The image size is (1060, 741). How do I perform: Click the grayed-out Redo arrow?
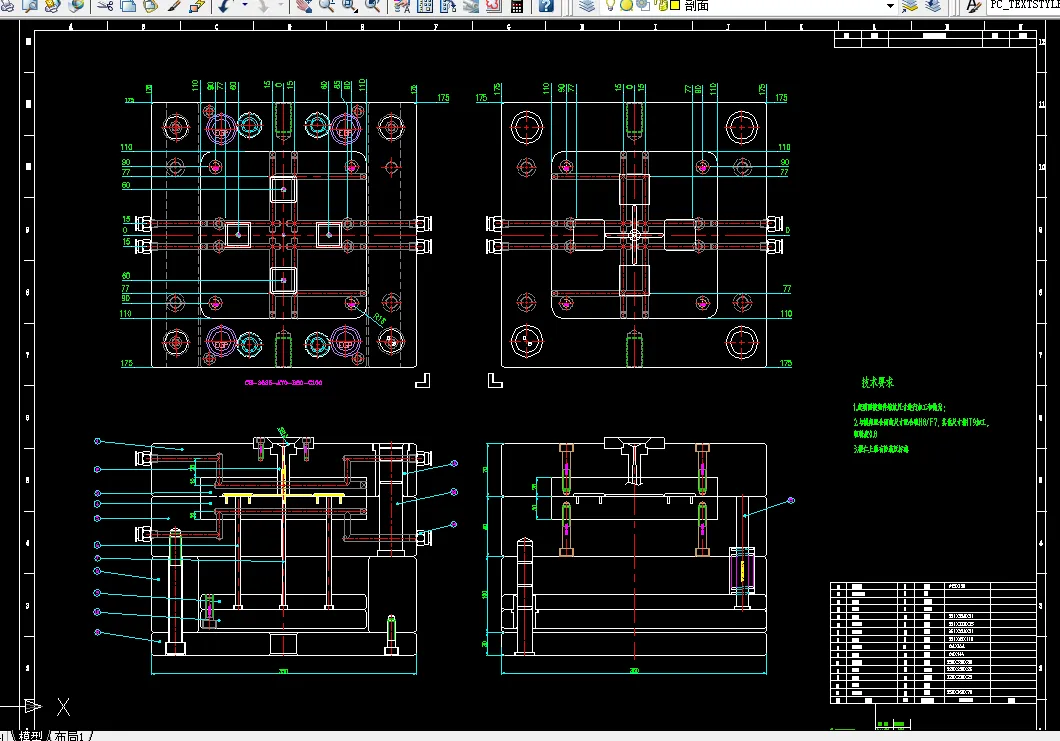[263, 5]
